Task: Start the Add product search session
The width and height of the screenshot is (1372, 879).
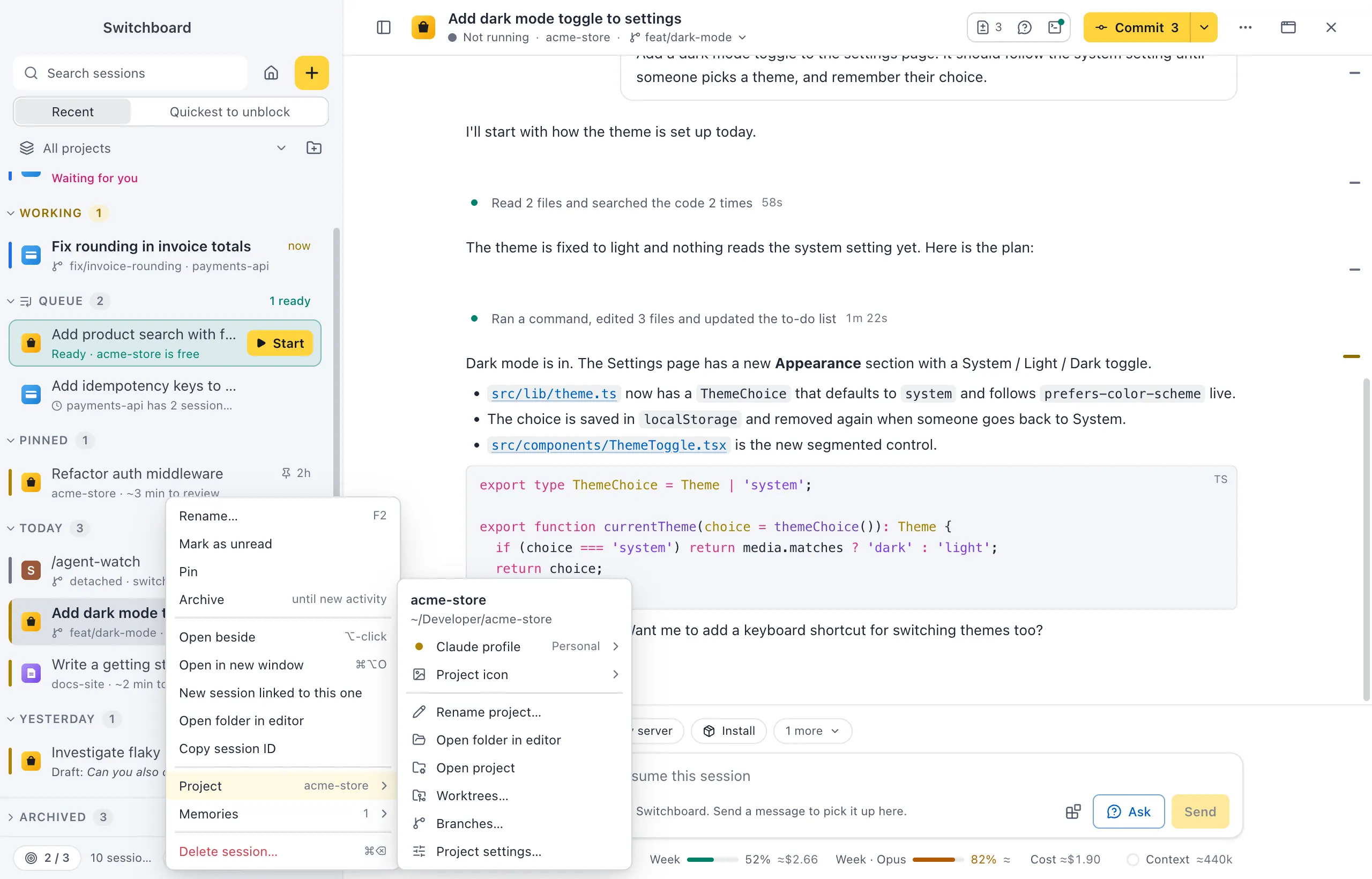Action: tap(280, 343)
